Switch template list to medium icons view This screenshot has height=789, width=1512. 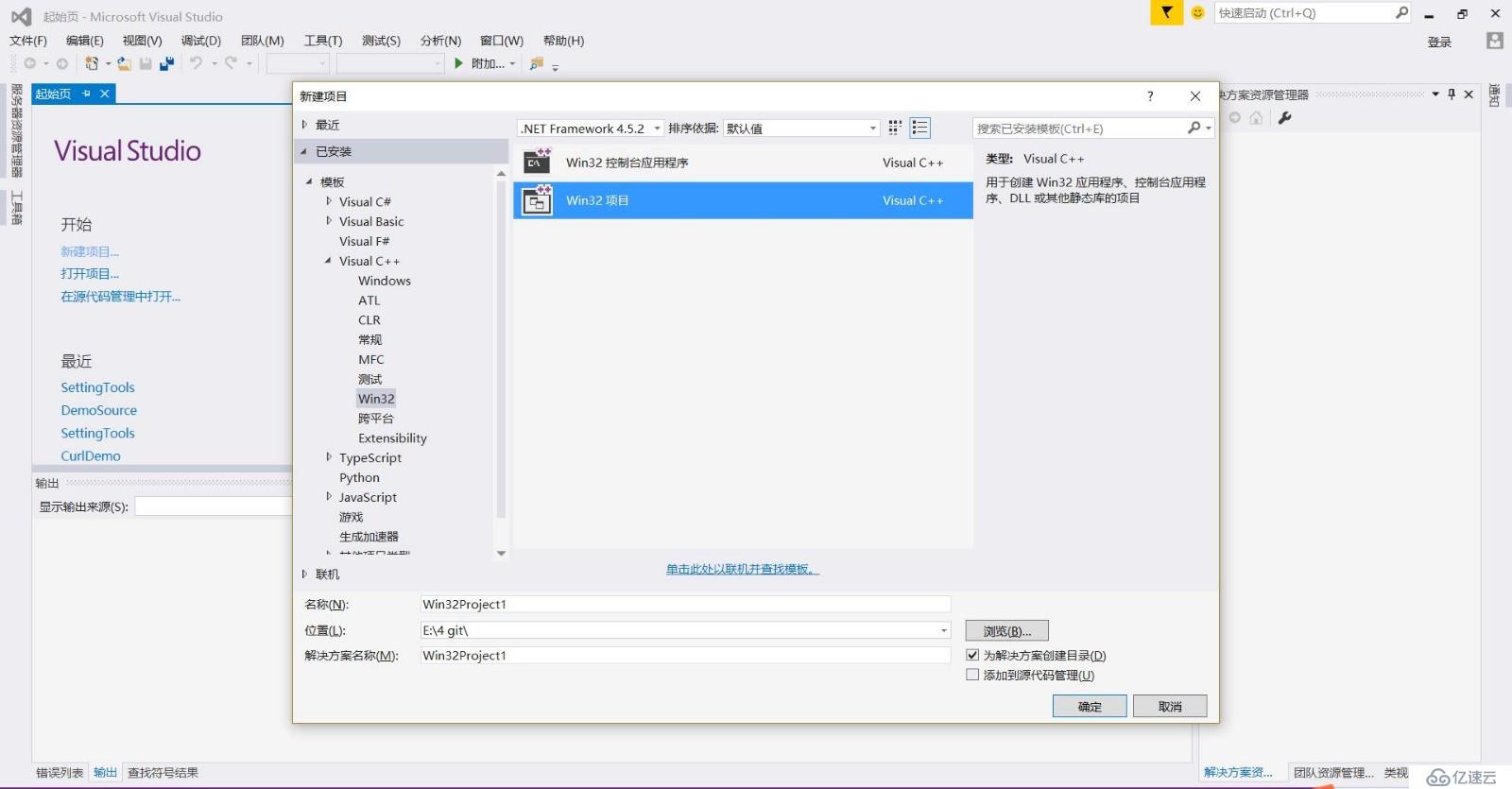(919, 128)
